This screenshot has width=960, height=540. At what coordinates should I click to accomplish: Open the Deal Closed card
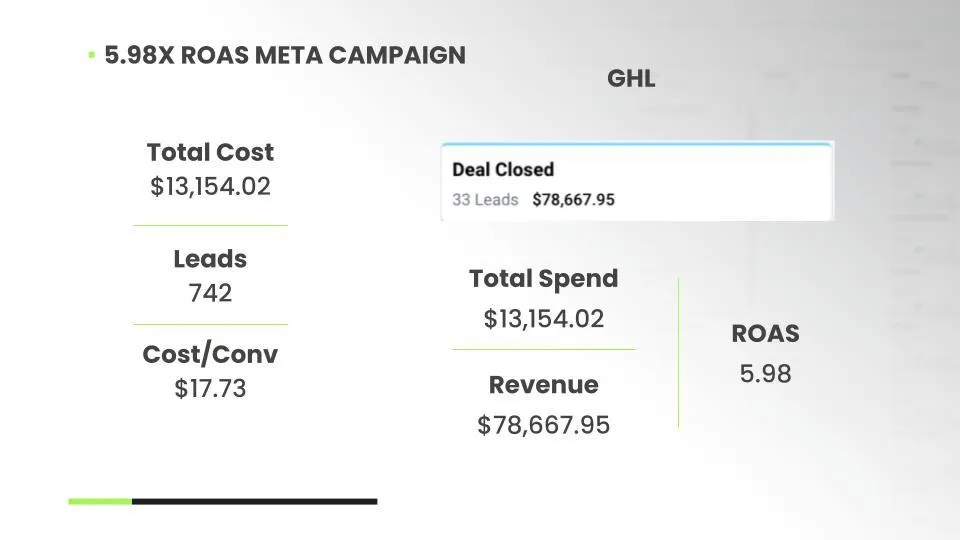click(637, 182)
